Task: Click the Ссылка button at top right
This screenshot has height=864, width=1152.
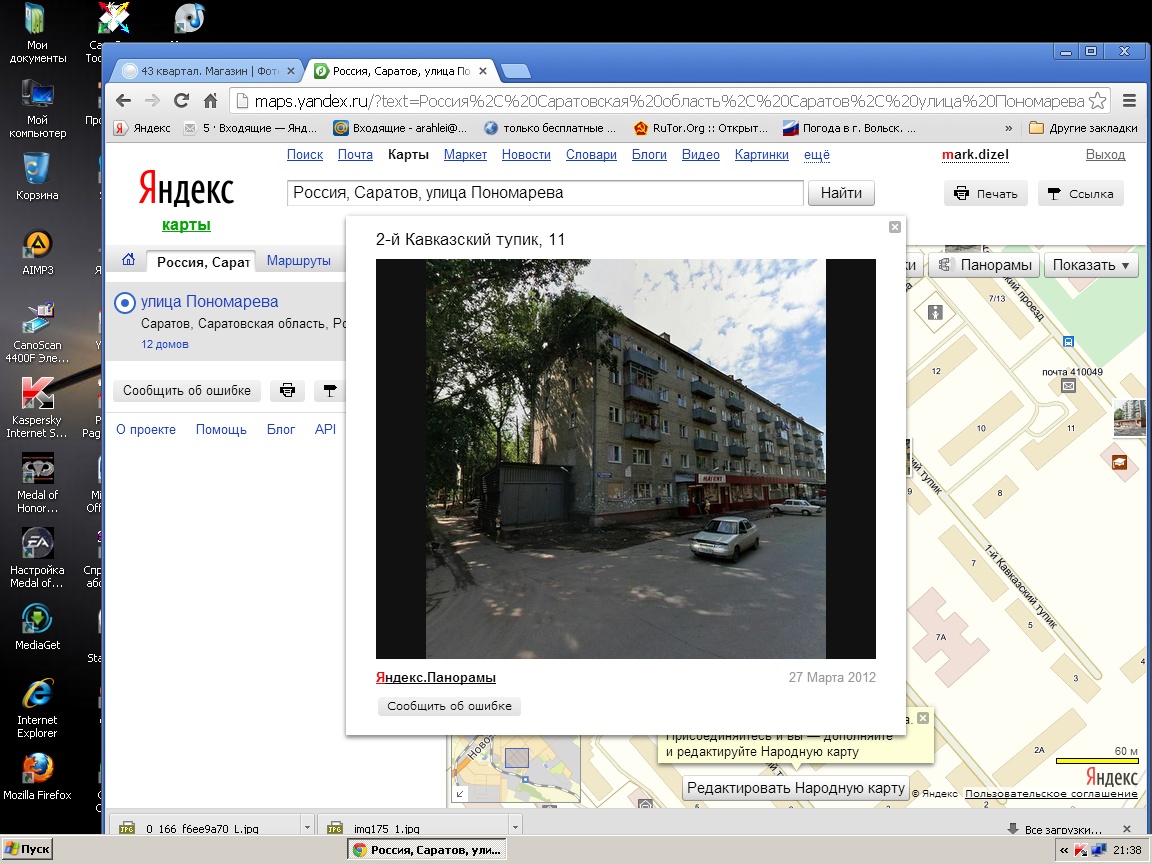Action: tap(1081, 194)
